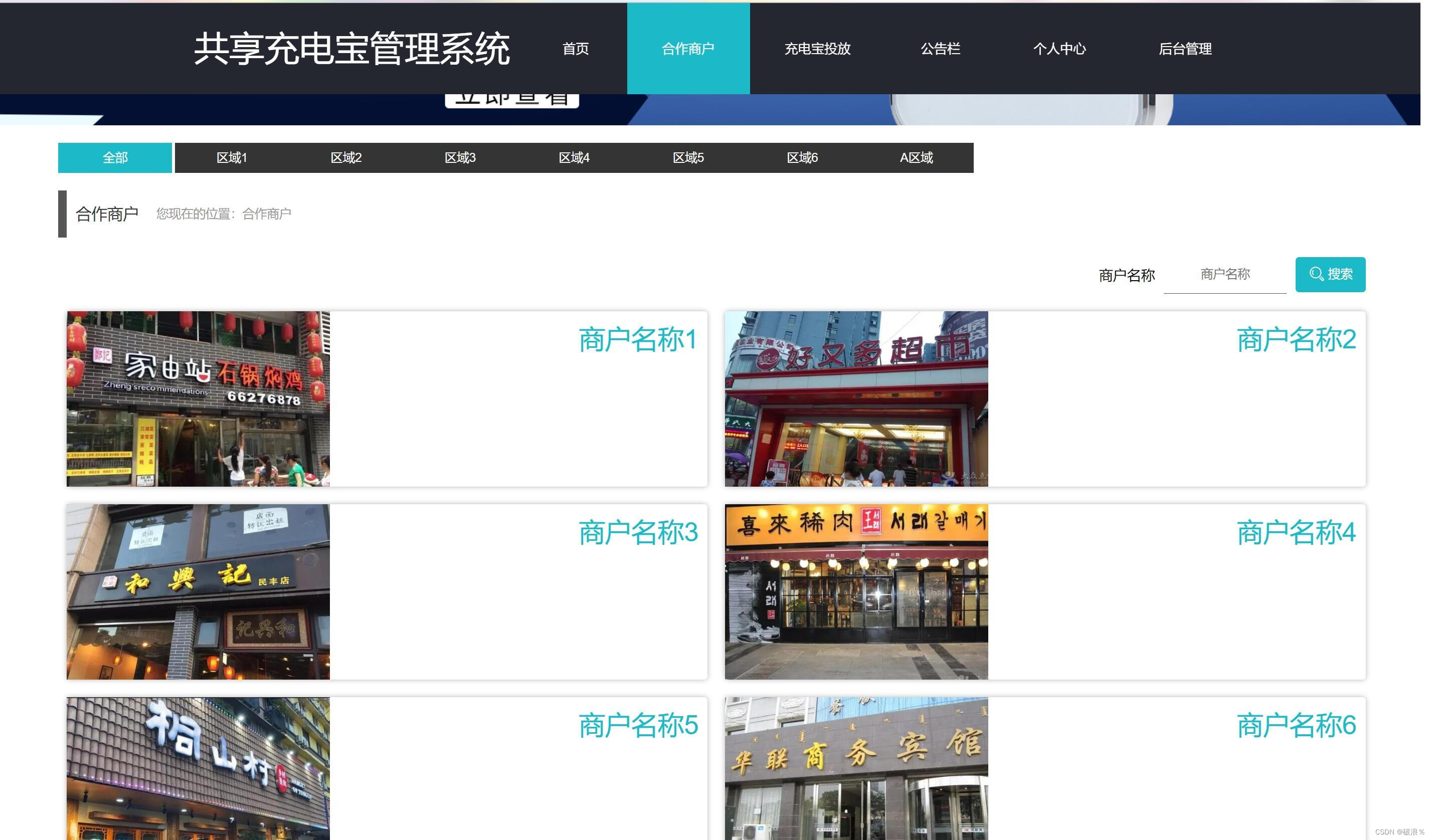This screenshot has width=1432, height=840.
Task: Click the magnifier search button
Action: 1330,274
